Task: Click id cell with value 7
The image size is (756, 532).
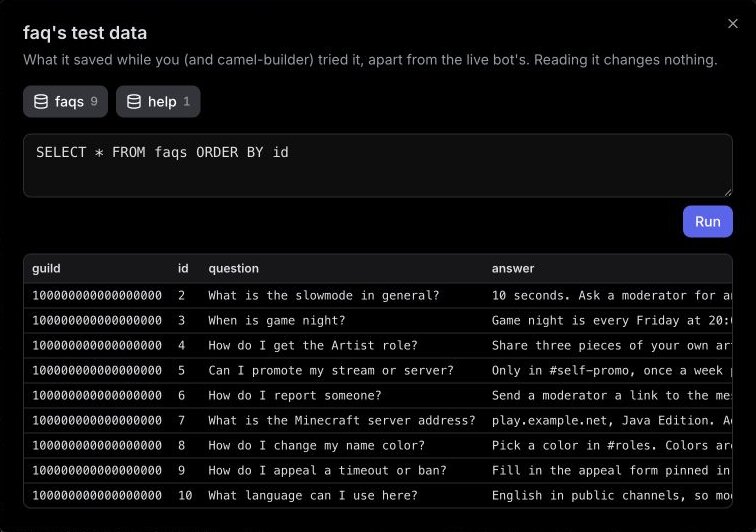Action: (181, 421)
